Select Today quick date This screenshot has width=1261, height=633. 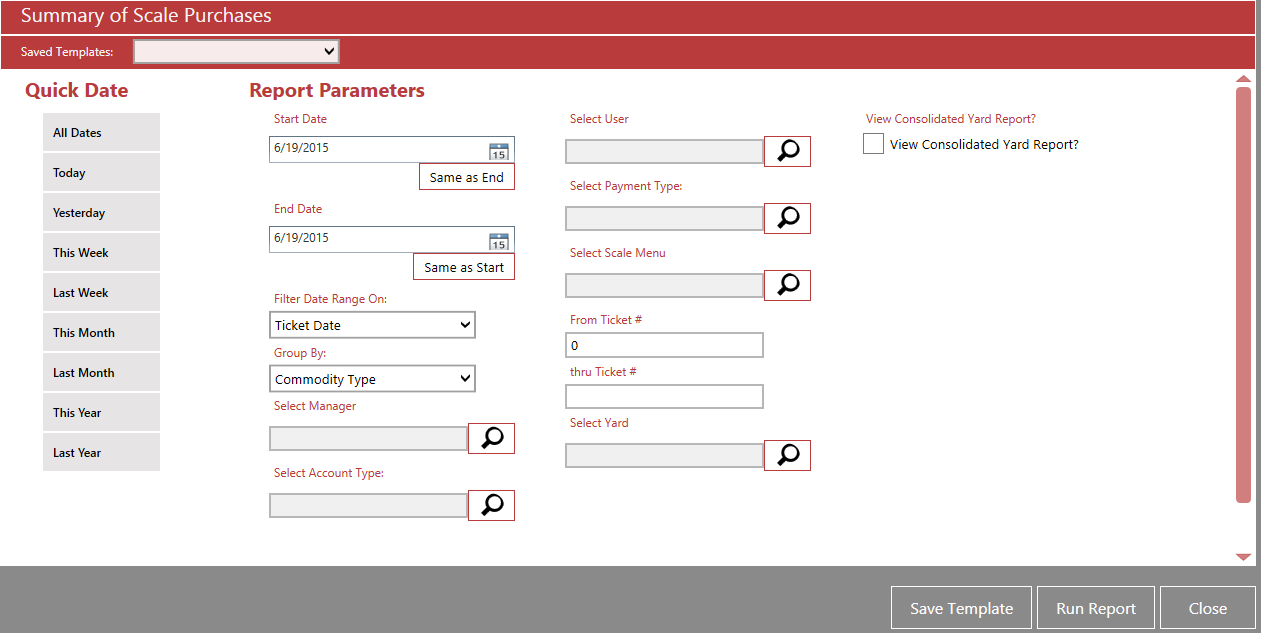click(x=101, y=172)
